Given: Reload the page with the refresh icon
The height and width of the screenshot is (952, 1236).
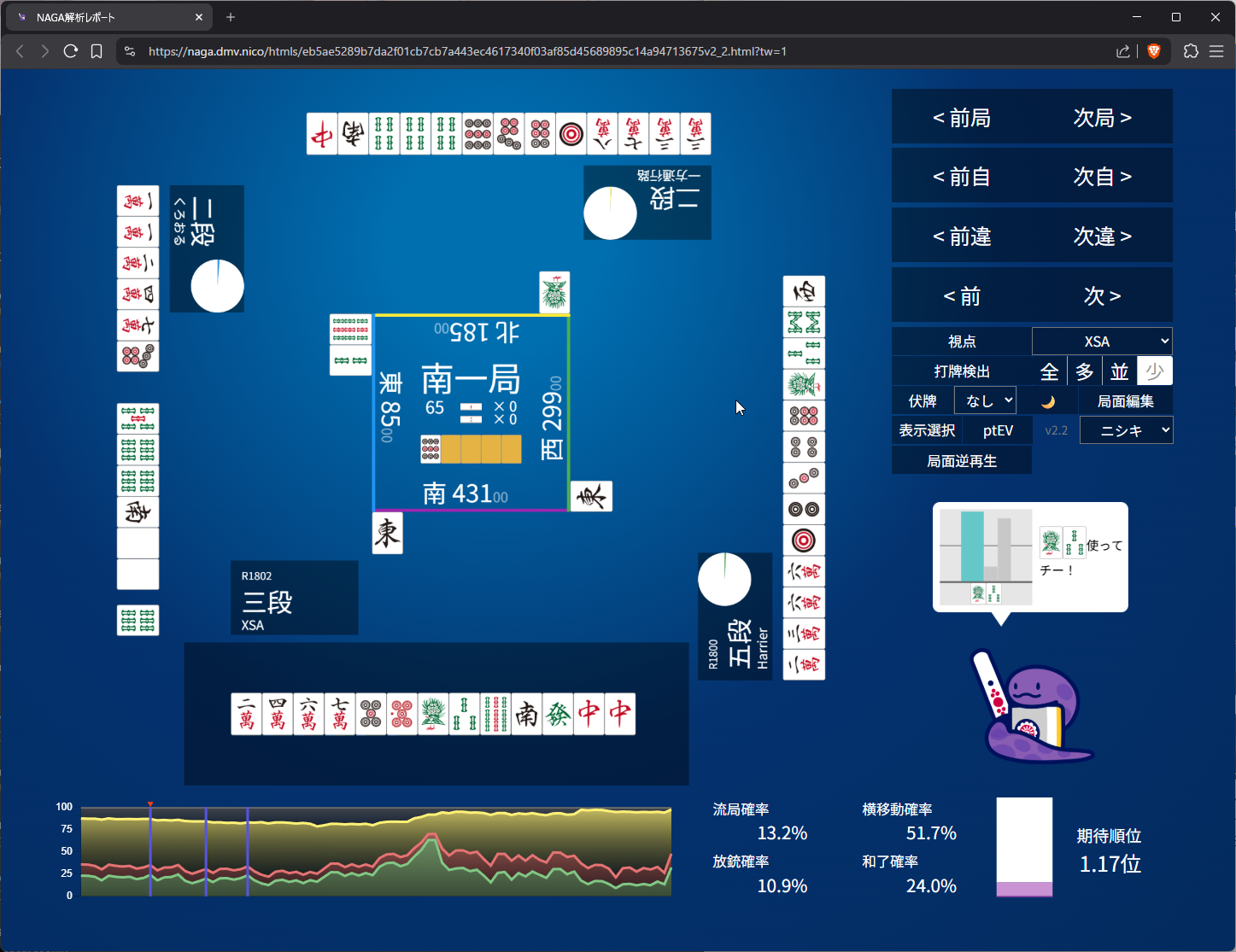Looking at the screenshot, I should pos(71,51).
